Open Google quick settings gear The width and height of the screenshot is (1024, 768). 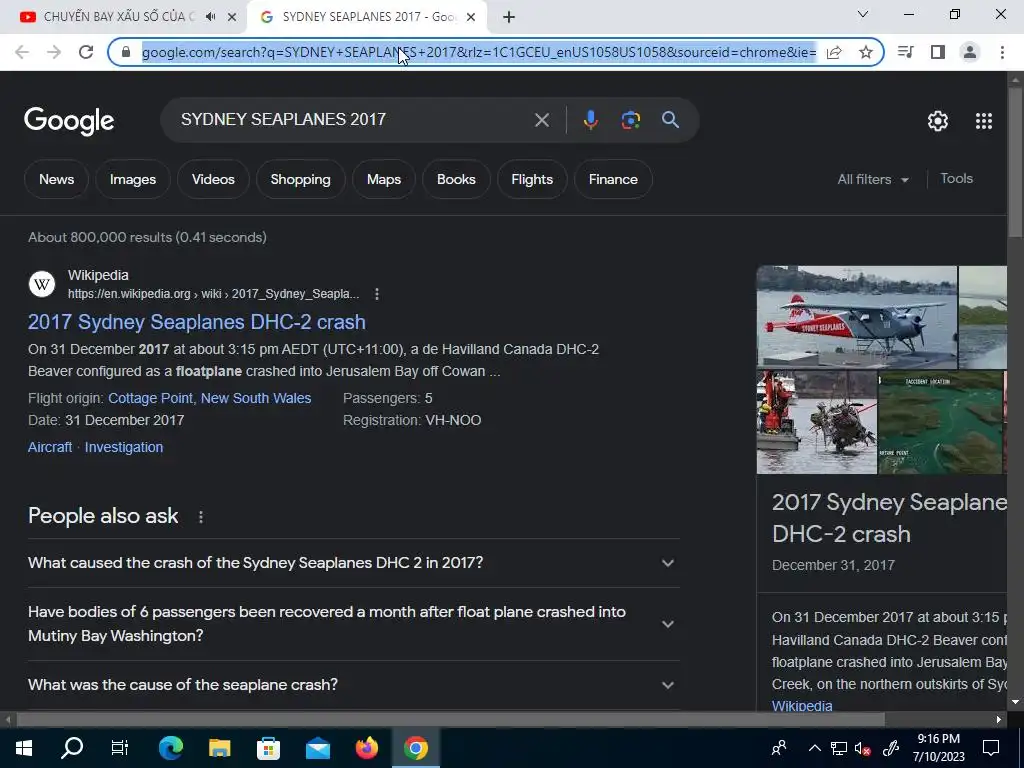click(938, 121)
